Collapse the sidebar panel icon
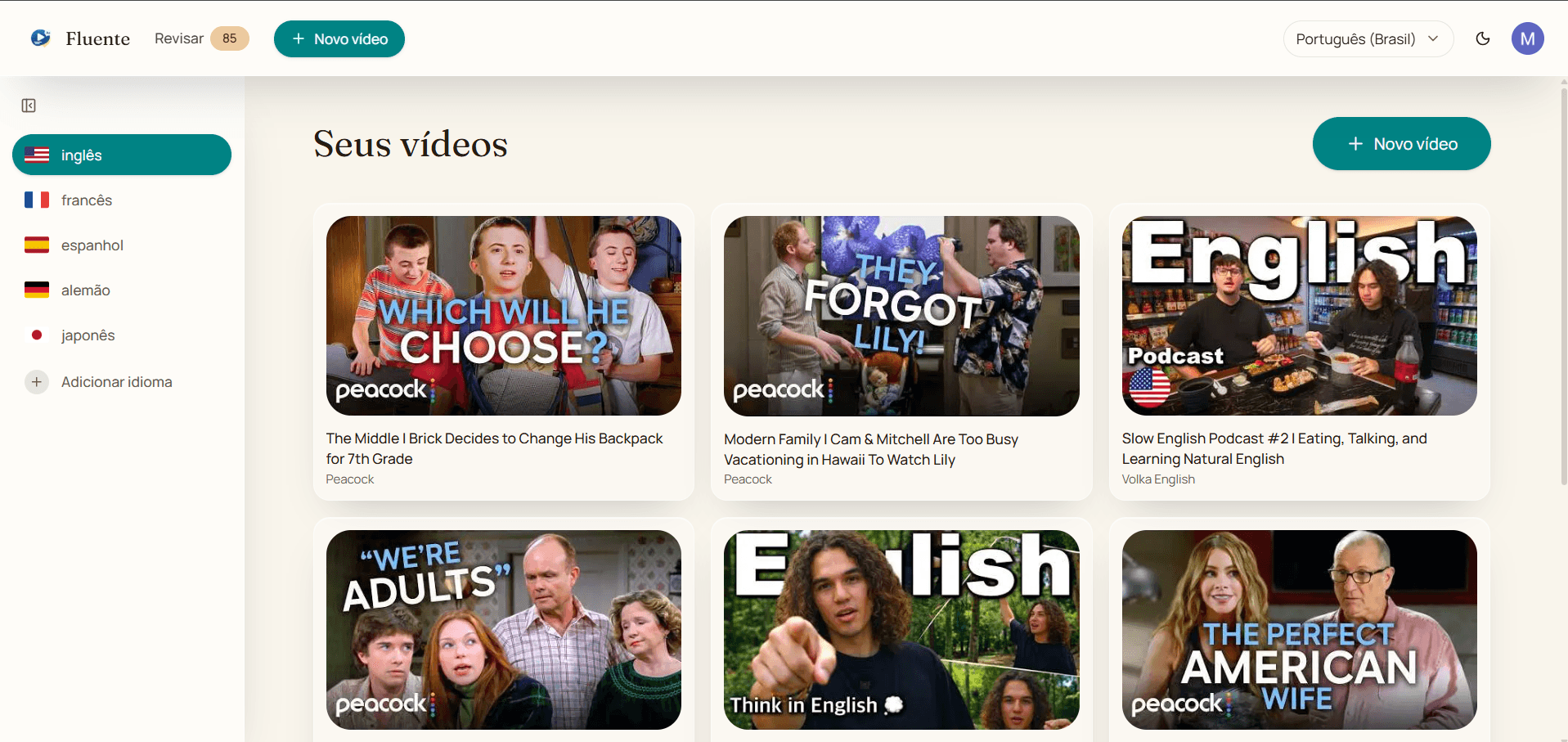 (x=29, y=106)
